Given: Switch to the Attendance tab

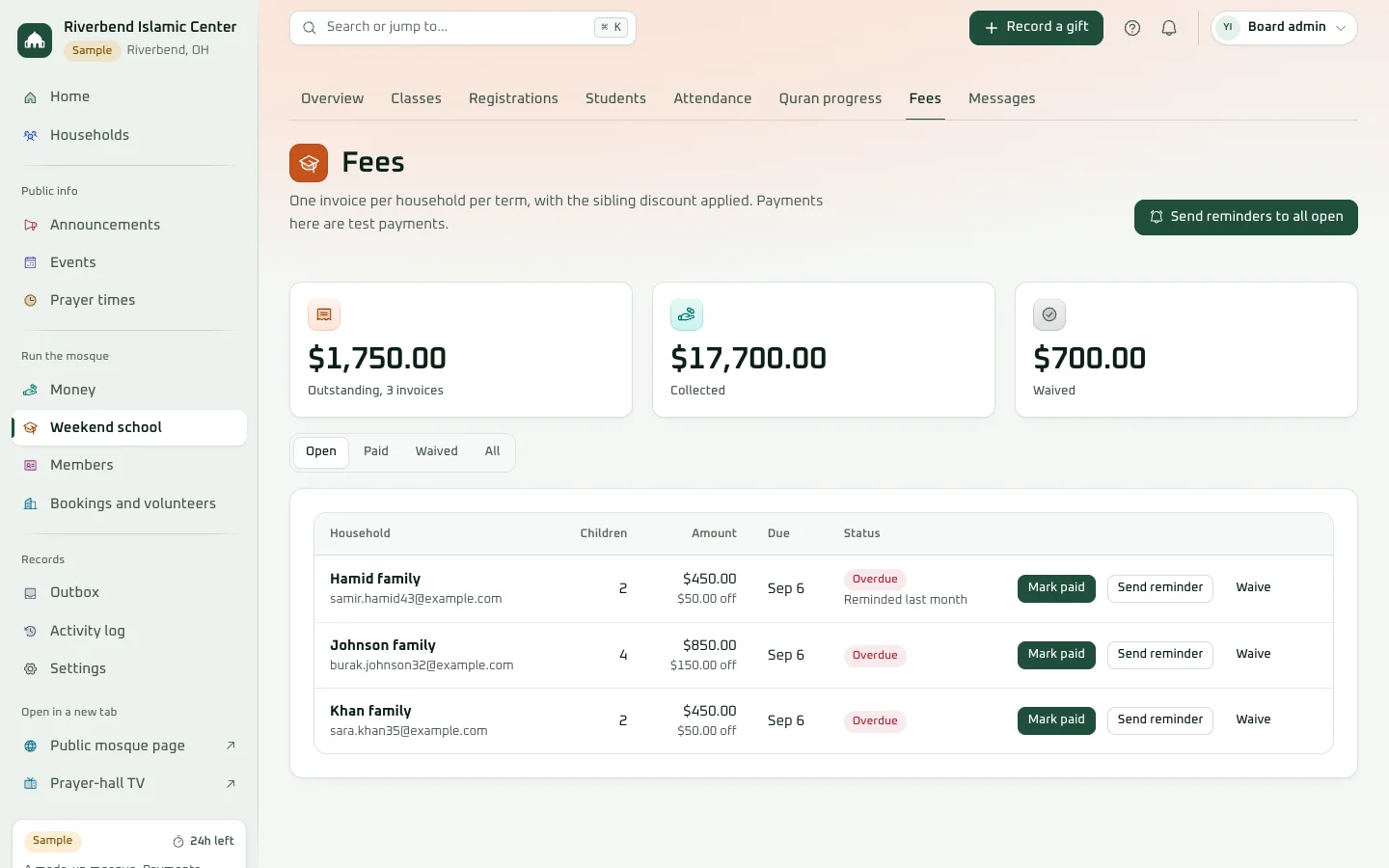Looking at the screenshot, I should (x=713, y=98).
